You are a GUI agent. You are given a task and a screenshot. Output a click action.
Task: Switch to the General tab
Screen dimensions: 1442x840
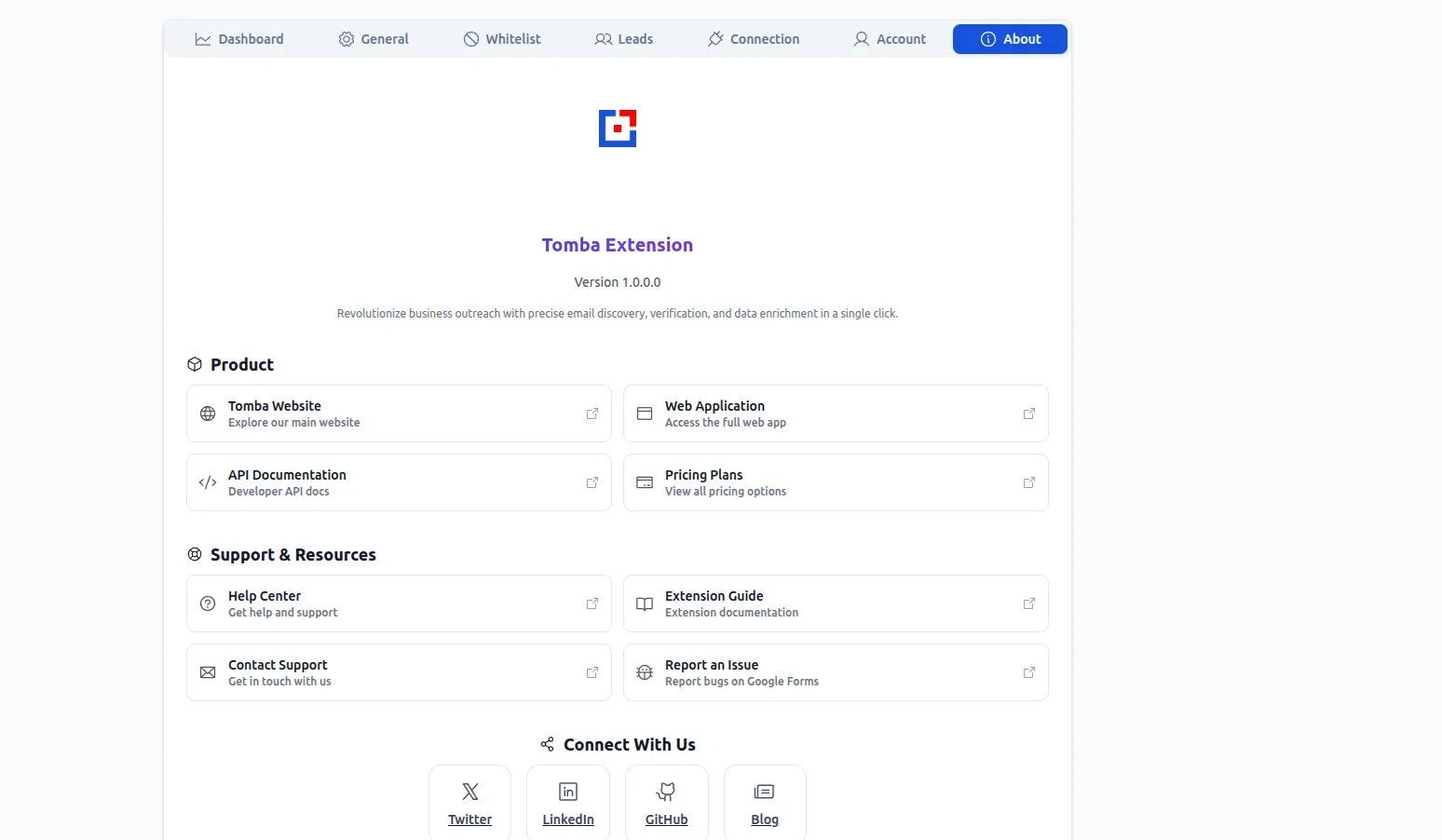(x=374, y=39)
